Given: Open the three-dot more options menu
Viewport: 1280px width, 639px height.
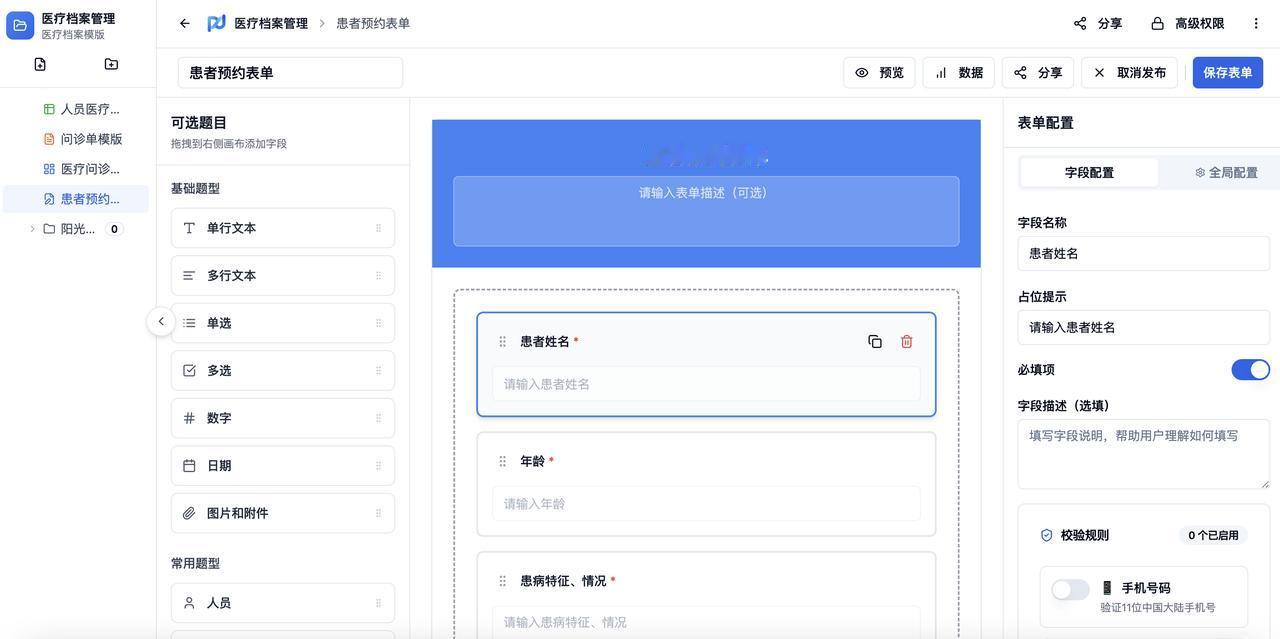Looking at the screenshot, I should click(x=1256, y=23).
